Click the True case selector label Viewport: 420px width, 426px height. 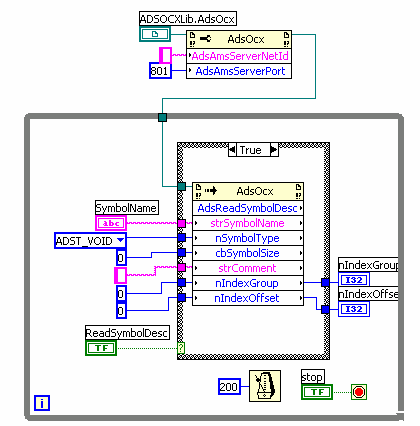253,150
